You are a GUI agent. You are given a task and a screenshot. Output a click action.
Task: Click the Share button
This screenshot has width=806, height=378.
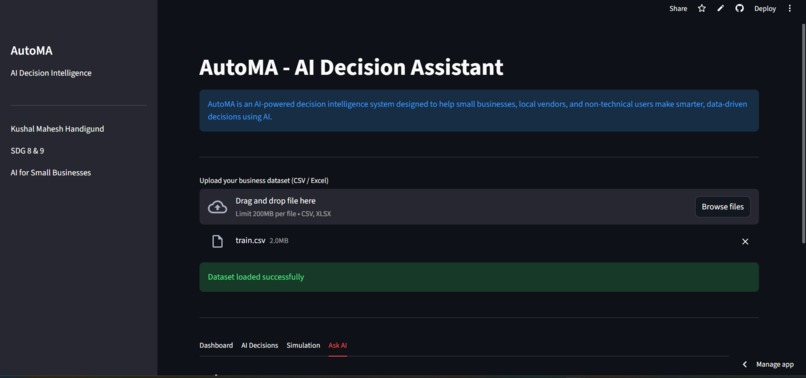pyautogui.click(x=678, y=8)
